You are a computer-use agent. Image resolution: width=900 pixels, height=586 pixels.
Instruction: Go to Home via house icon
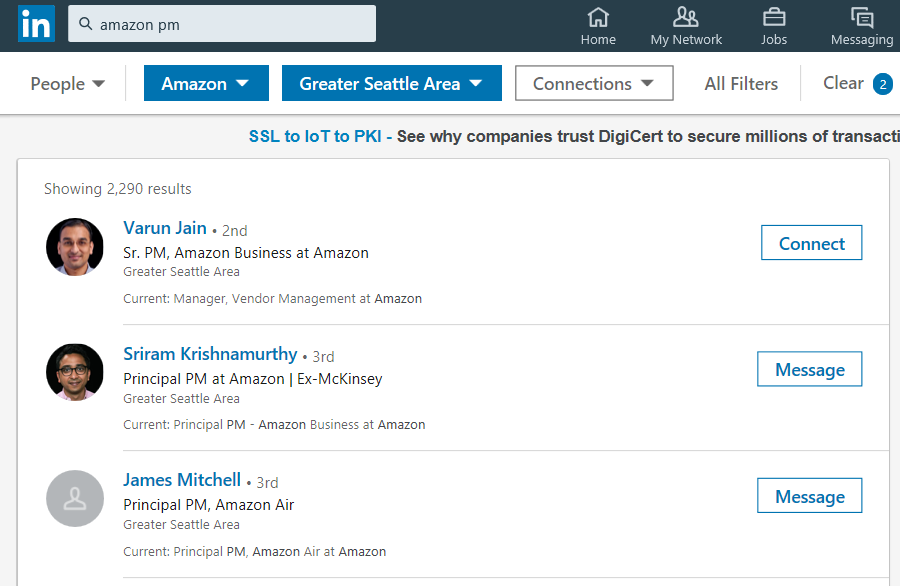pyautogui.click(x=598, y=18)
